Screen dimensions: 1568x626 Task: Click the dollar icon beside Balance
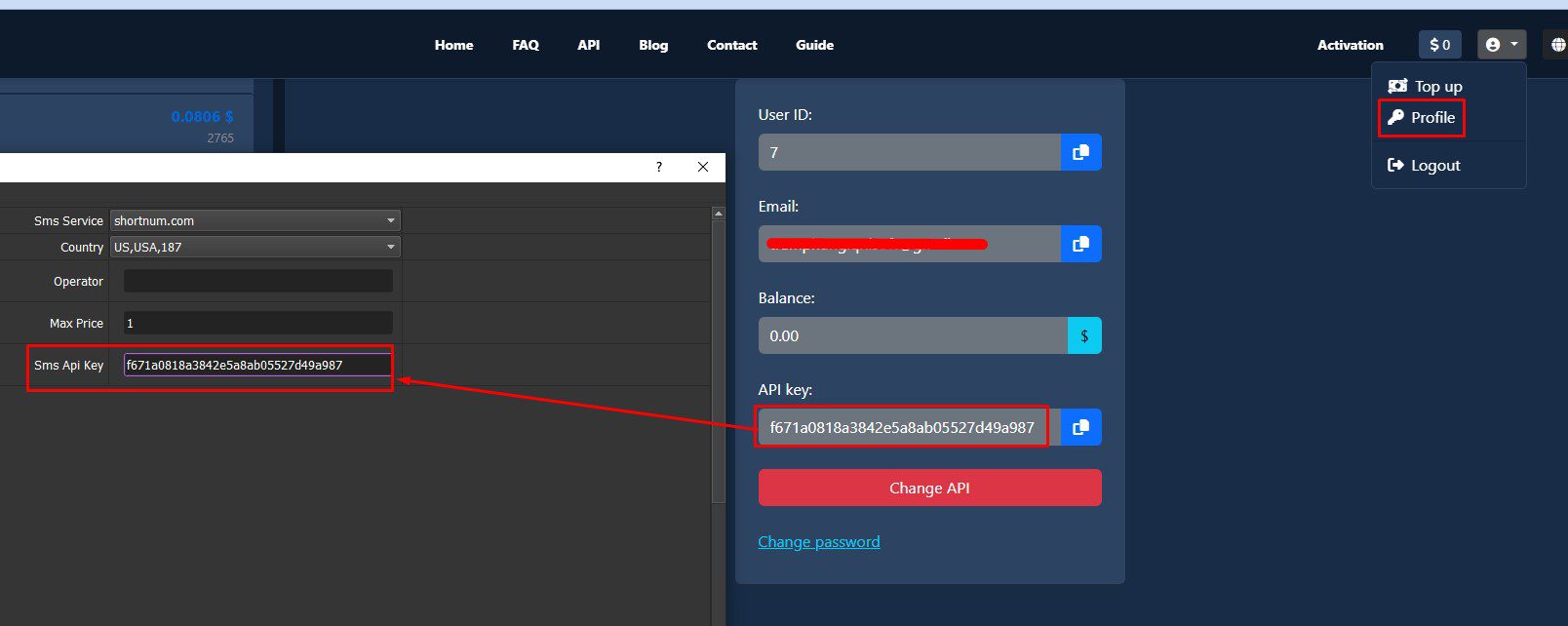(x=1084, y=335)
